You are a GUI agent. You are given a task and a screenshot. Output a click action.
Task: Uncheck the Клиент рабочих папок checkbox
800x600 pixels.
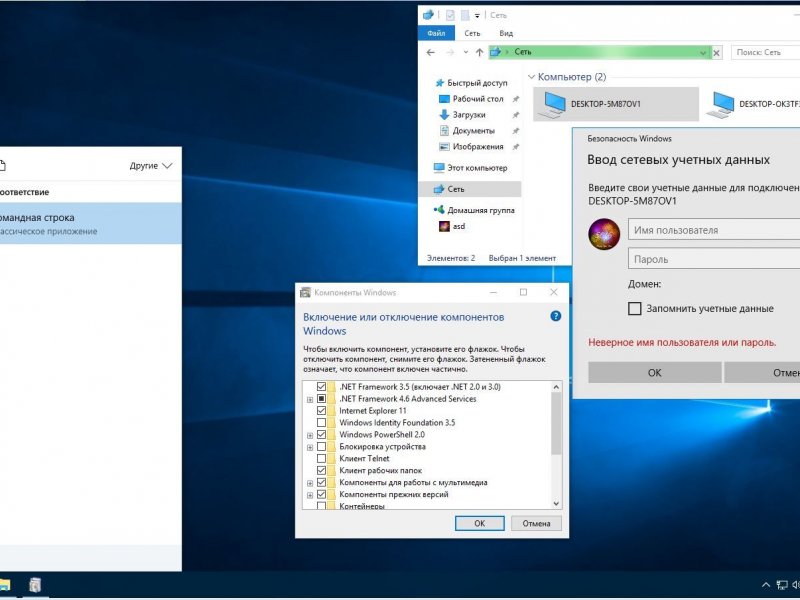(x=321, y=470)
